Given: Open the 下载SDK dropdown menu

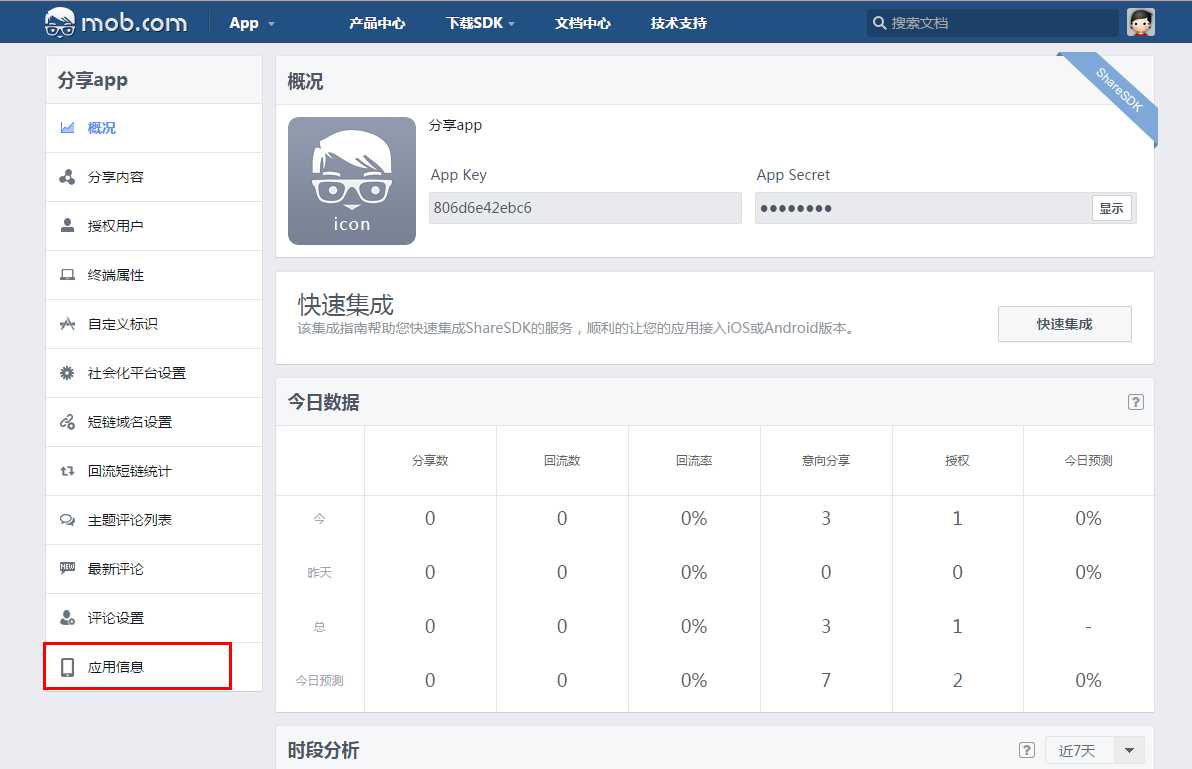Looking at the screenshot, I should click(480, 22).
